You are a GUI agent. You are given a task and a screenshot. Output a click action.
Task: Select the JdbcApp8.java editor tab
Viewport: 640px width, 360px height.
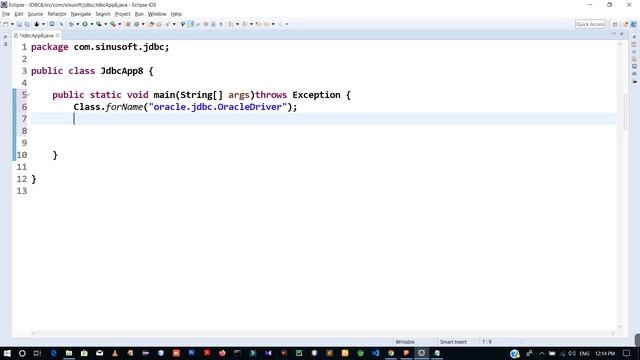coord(36,36)
